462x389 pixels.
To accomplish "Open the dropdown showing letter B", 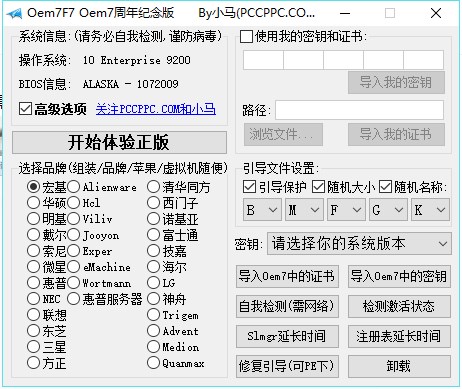I will point(262,210).
